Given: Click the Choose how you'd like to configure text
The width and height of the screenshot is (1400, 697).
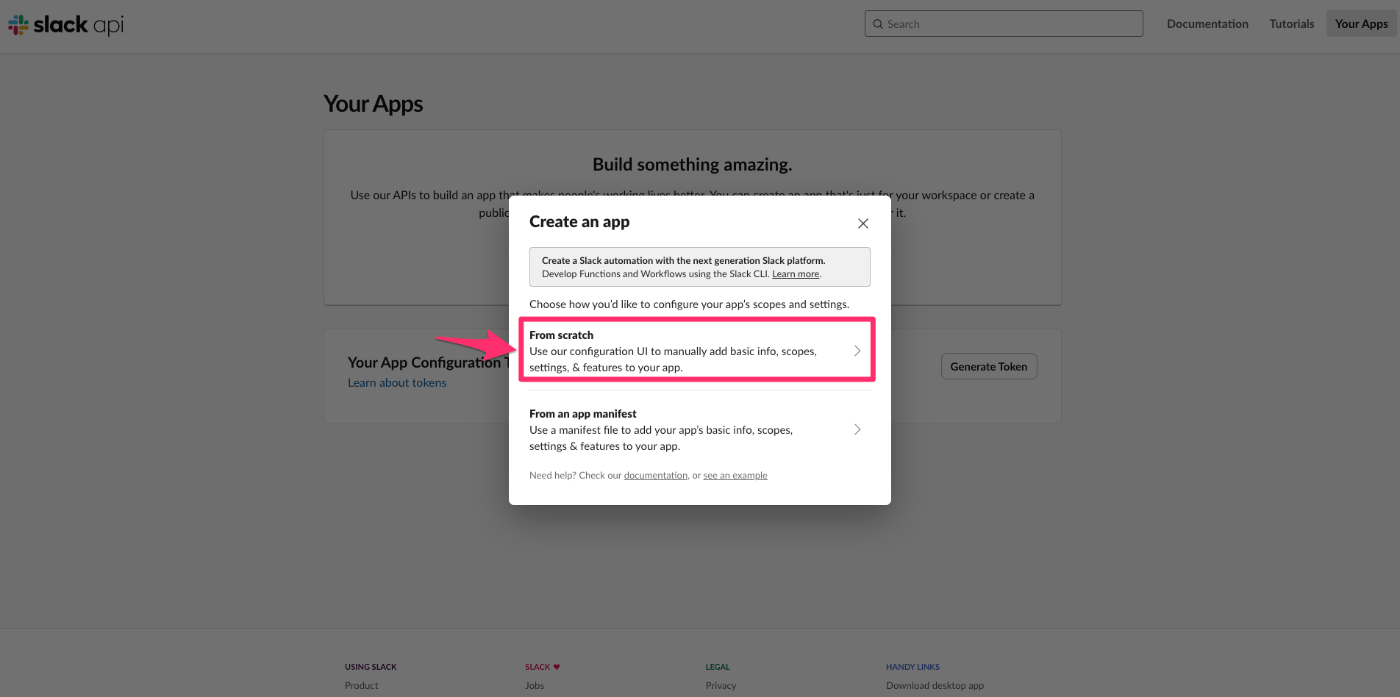Looking at the screenshot, I should pos(689,304).
